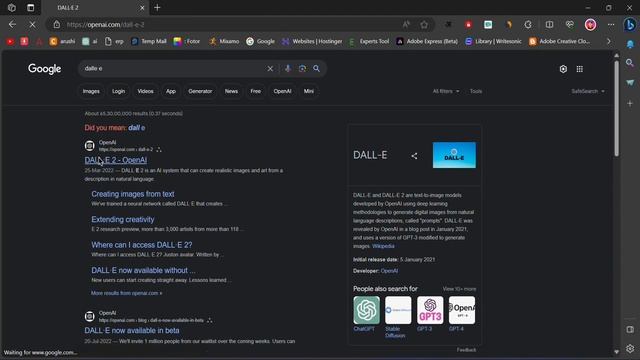Open Creating images from text link
Image resolution: width=640 pixels, height=360 pixels.
coord(133,194)
